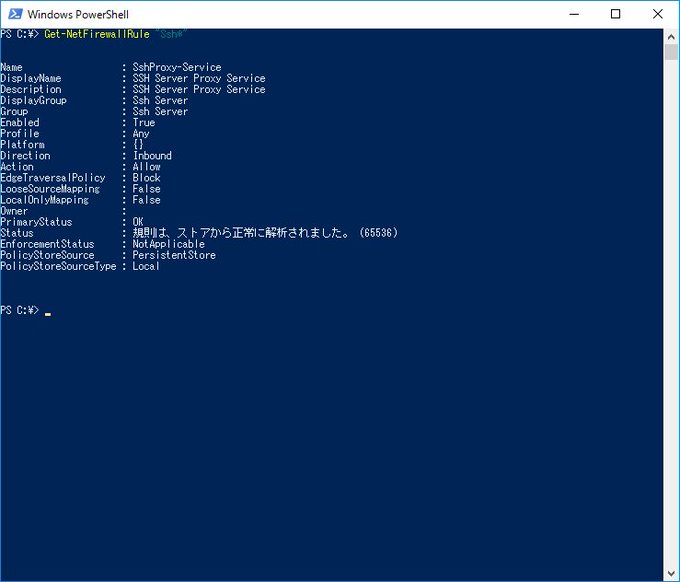Click the EdgeTraversalPolicy property label
Screen dimensions: 680x582
pos(53,178)
